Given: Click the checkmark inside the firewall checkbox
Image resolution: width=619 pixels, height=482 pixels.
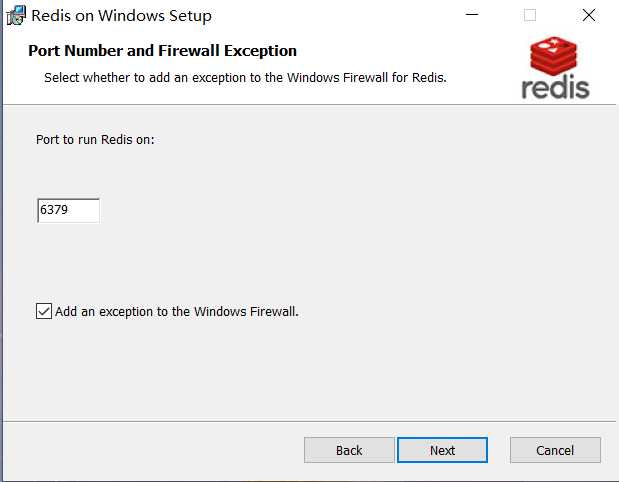Looking at the screenshot, I should [43, 311].
